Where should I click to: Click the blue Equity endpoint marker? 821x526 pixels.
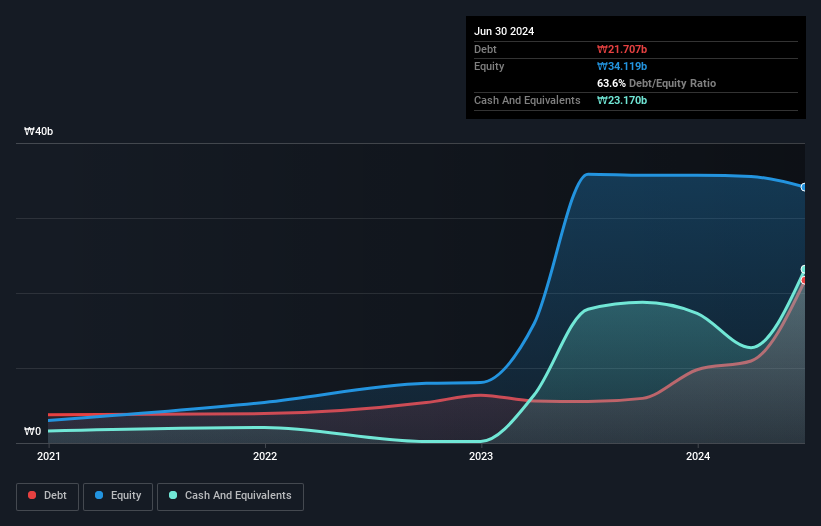pyautogui.click(x=805, y=187)
